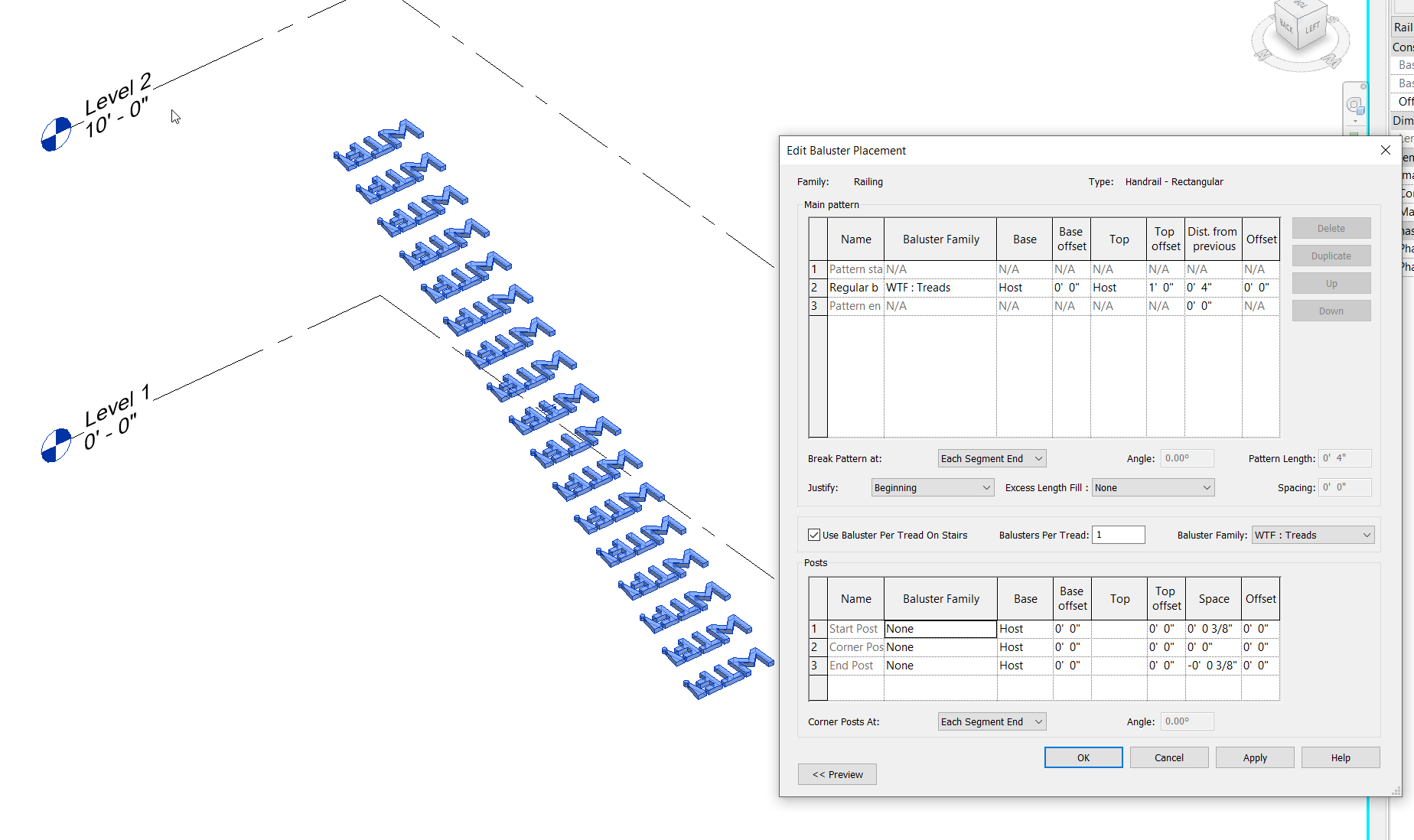Click the Preview button

837,773
